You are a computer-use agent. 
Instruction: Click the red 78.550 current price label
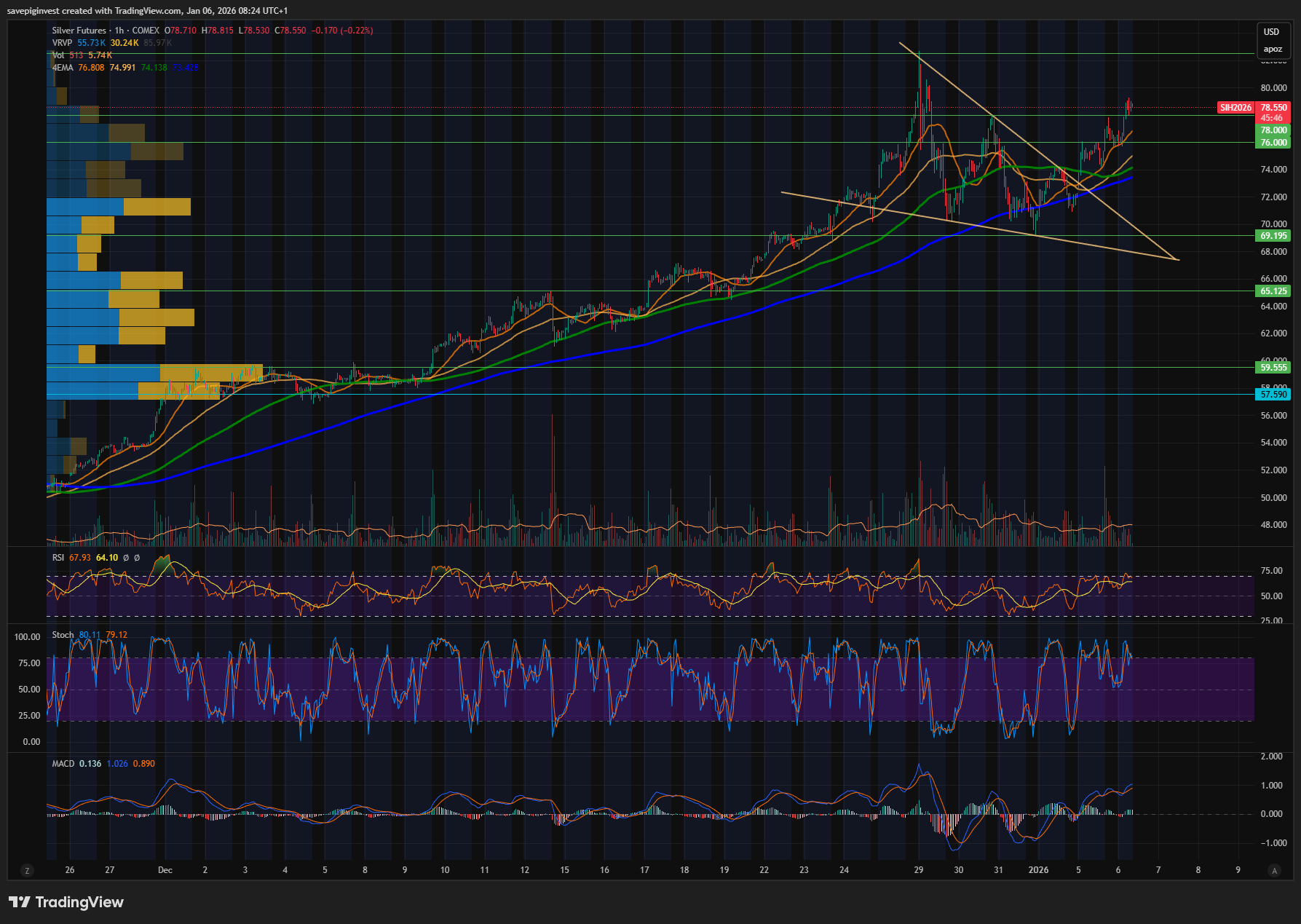pos(1273,108)
